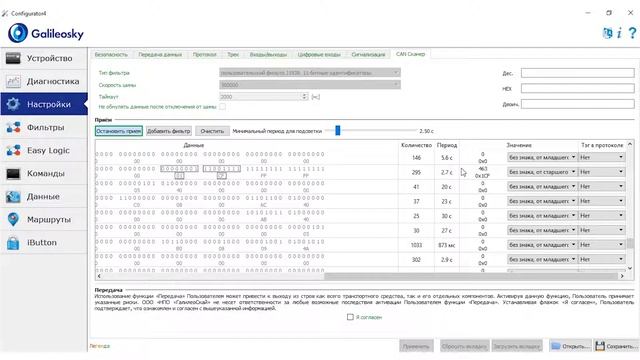This screenshot has width=640, height=360.
Task: Click the value cell '0x1CF'
Action: (482, 176)
